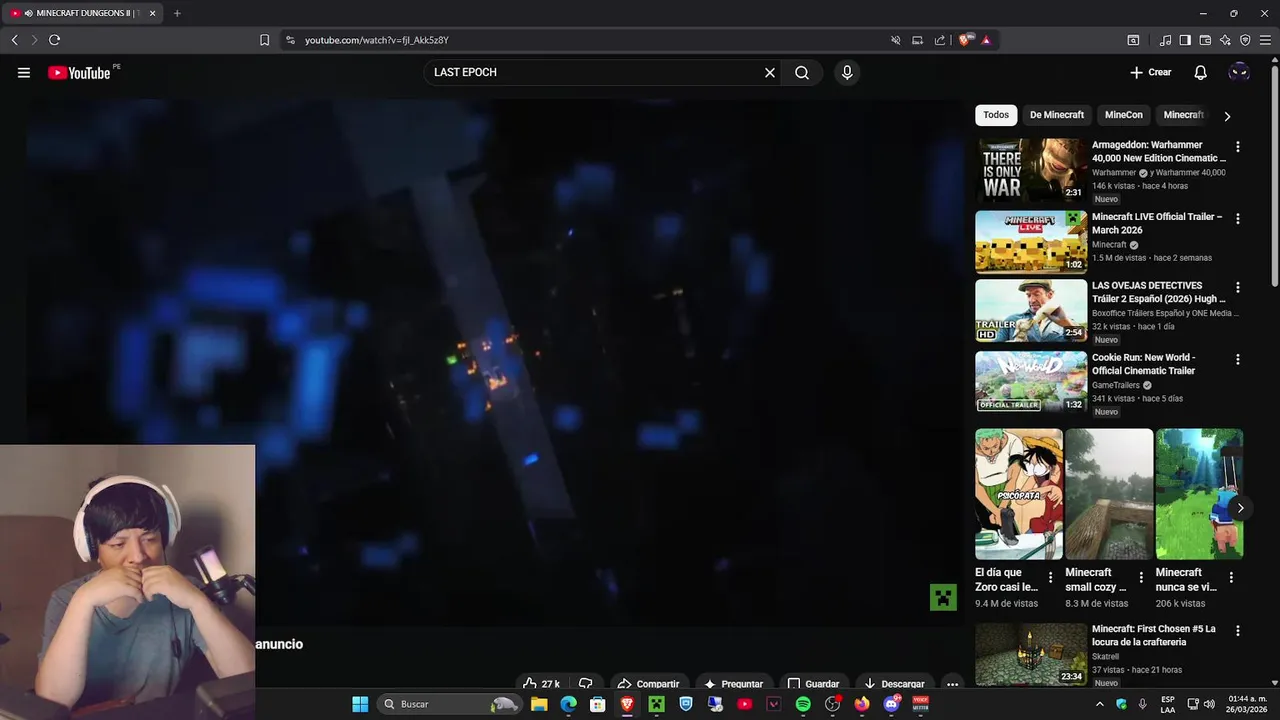Save video with Guardar button
The height and width of the screenshot is (720, 1280).
(x=813, y=684)
